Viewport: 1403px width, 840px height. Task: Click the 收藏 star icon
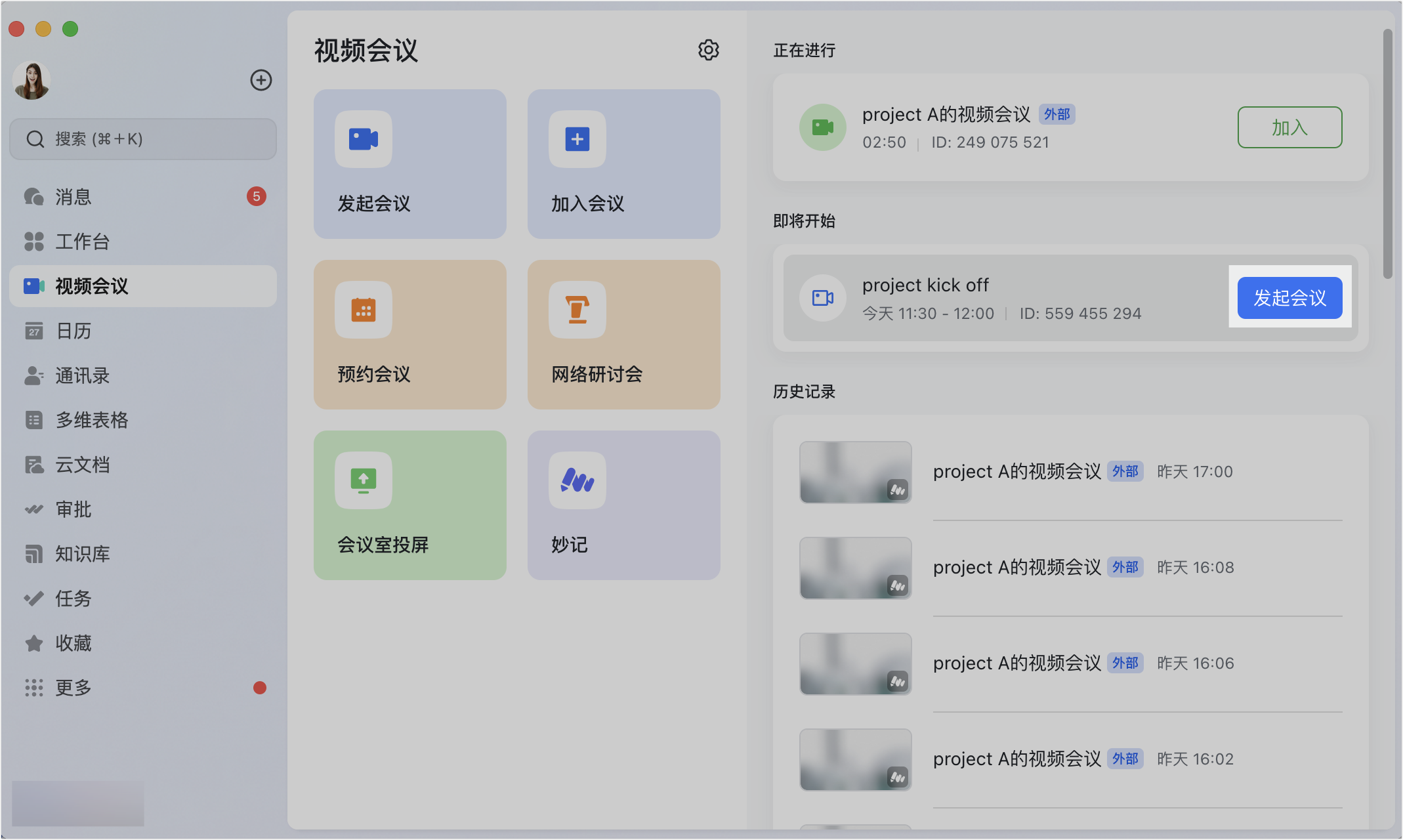click(34, 643)
